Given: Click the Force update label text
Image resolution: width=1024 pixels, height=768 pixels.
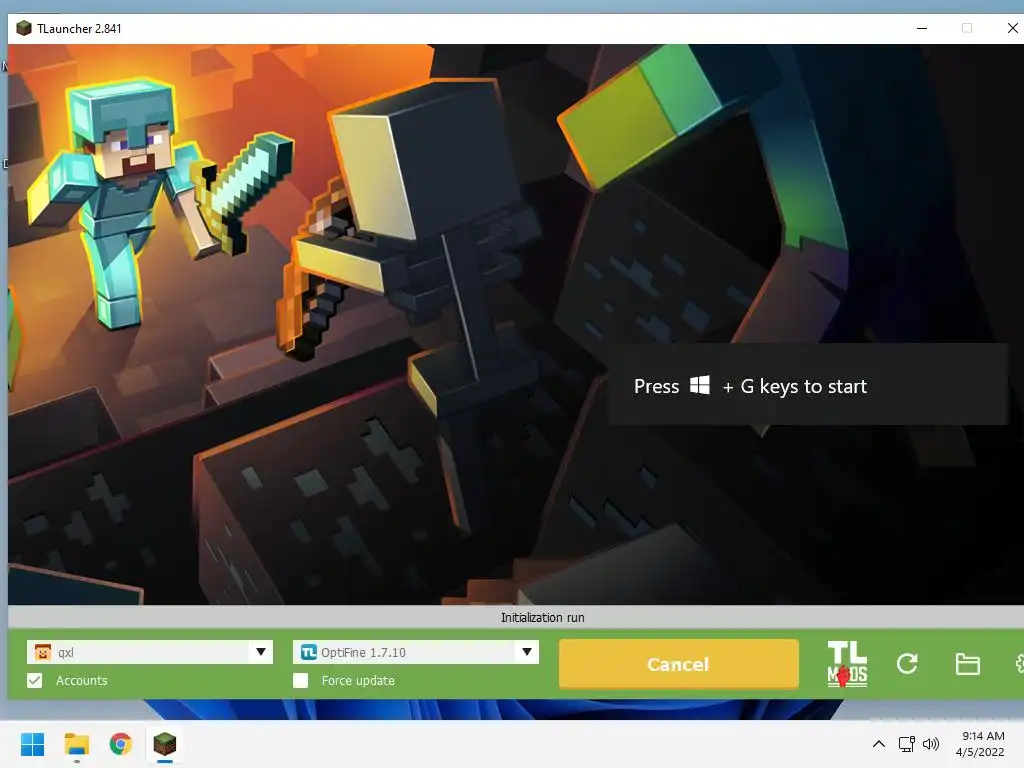Looking at the screenshot, I should 358,680.
